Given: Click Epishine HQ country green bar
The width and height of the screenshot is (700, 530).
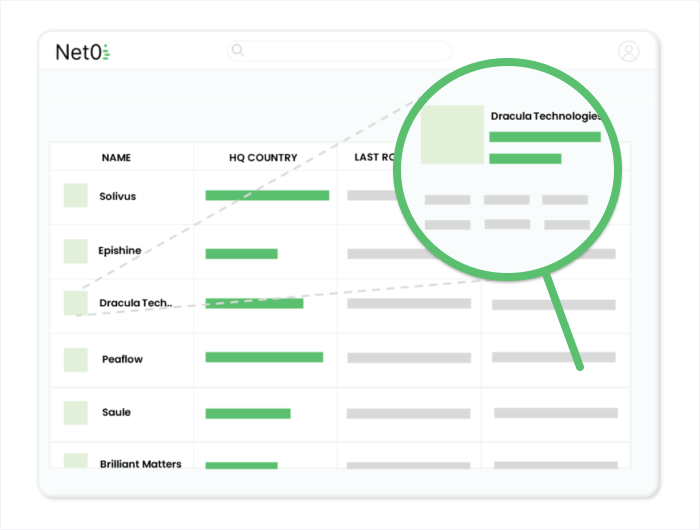Looking at the screenshot, I should point(242,254).
